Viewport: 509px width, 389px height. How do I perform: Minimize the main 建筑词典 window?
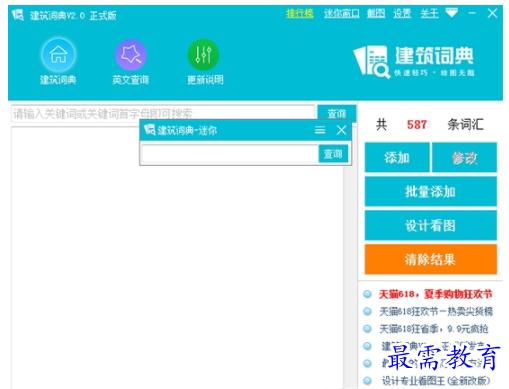pos(472,13)
